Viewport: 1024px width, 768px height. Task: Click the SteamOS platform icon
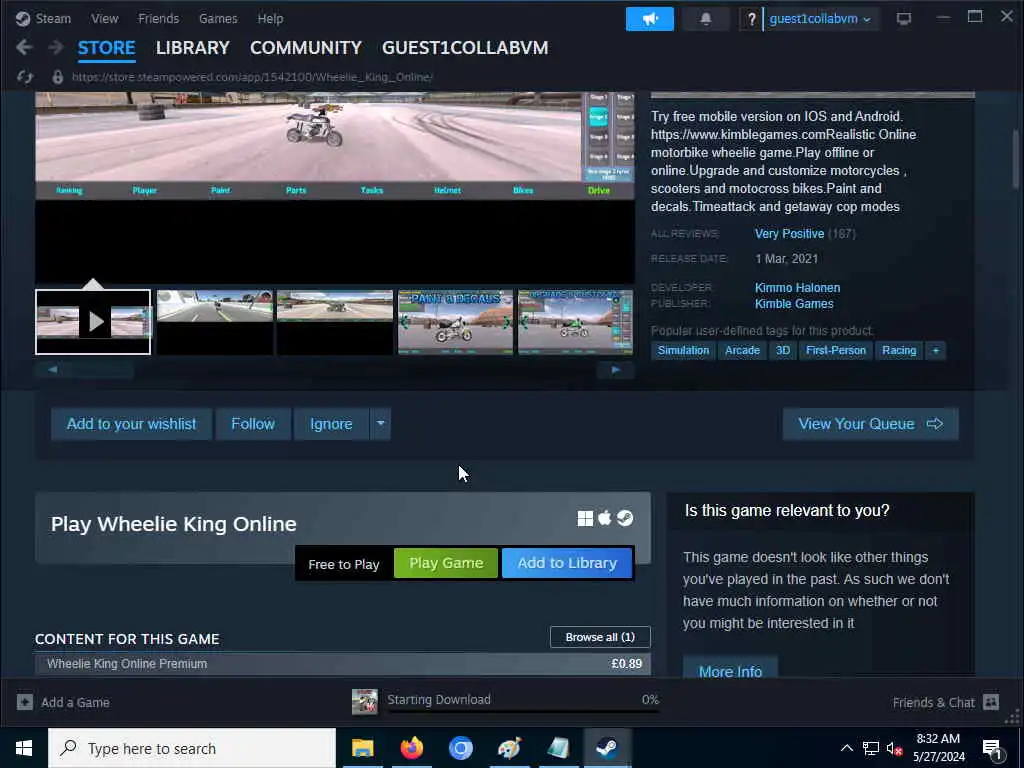625,518
